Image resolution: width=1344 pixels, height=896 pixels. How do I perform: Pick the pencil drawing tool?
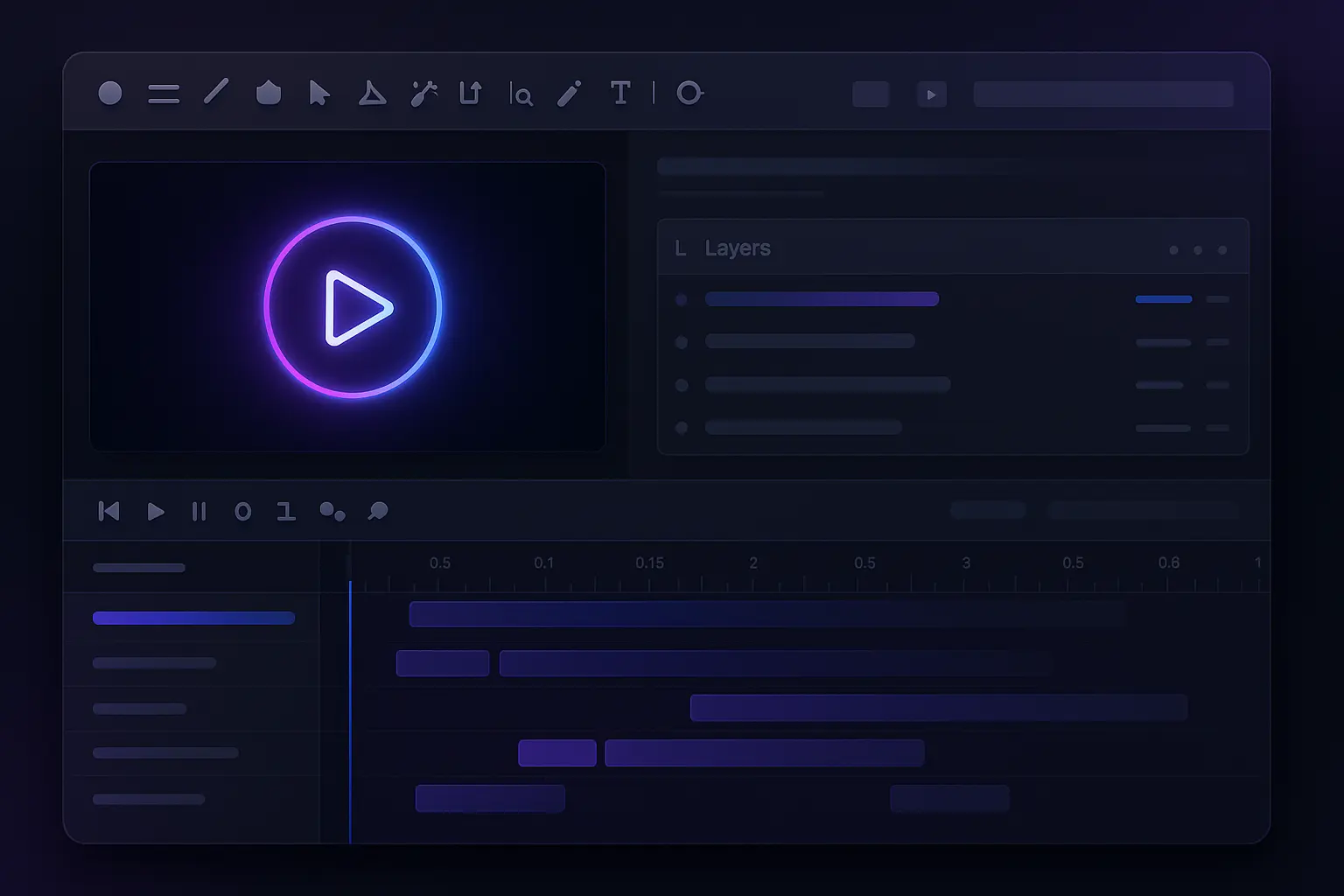(570, 94)
